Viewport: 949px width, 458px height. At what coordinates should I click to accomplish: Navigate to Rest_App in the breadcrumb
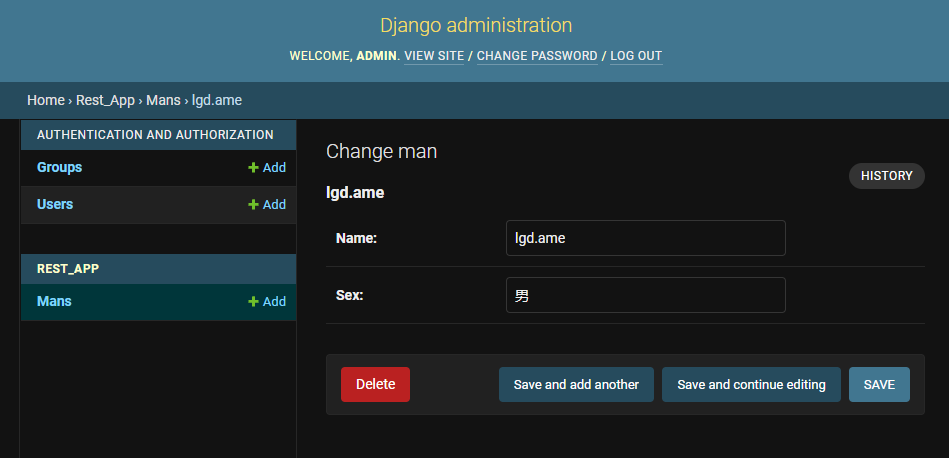point(105,100)
